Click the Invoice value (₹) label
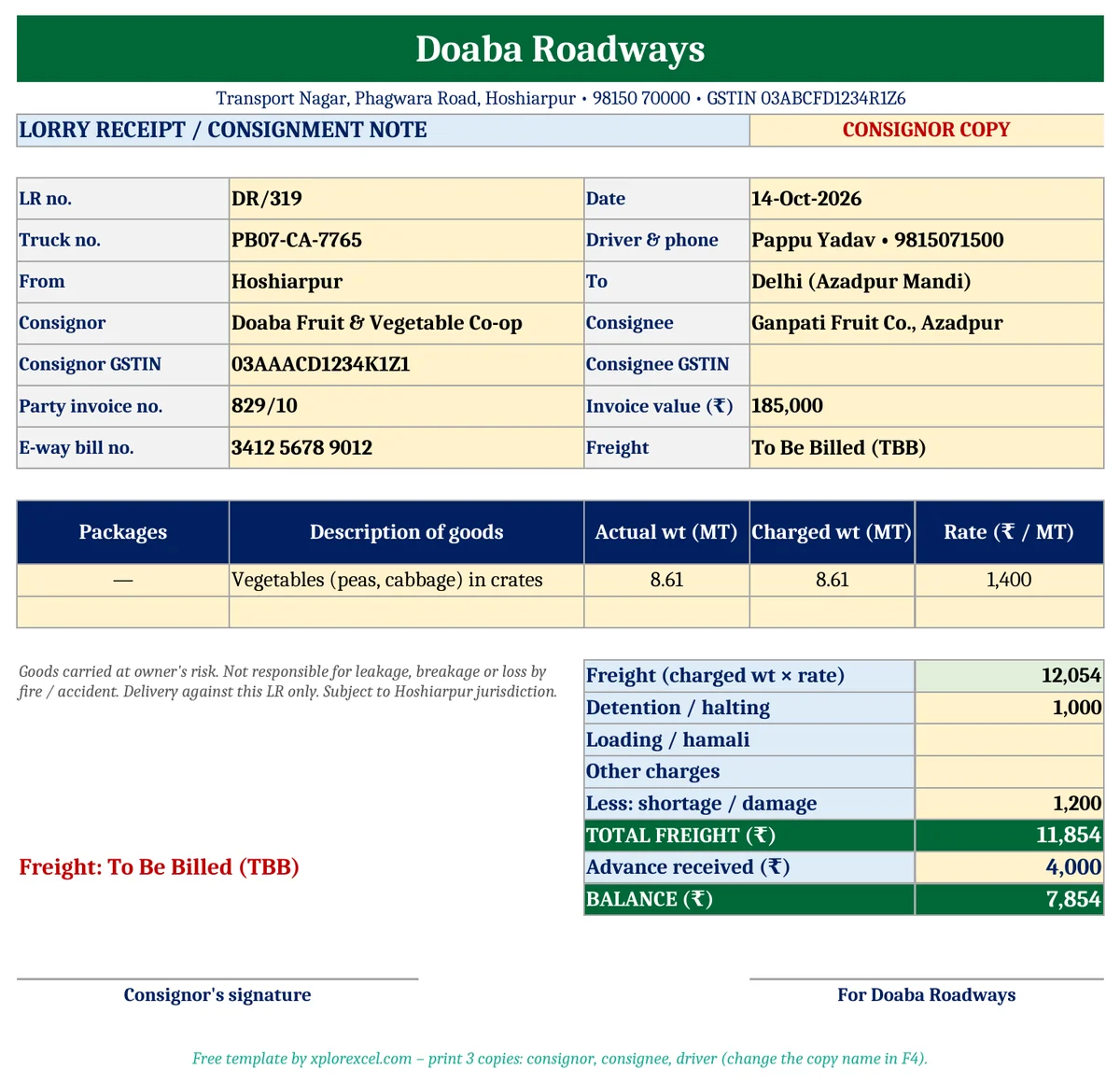Image resolution: width=1120 pixels, height=1083 pixels. pos(666,406)
